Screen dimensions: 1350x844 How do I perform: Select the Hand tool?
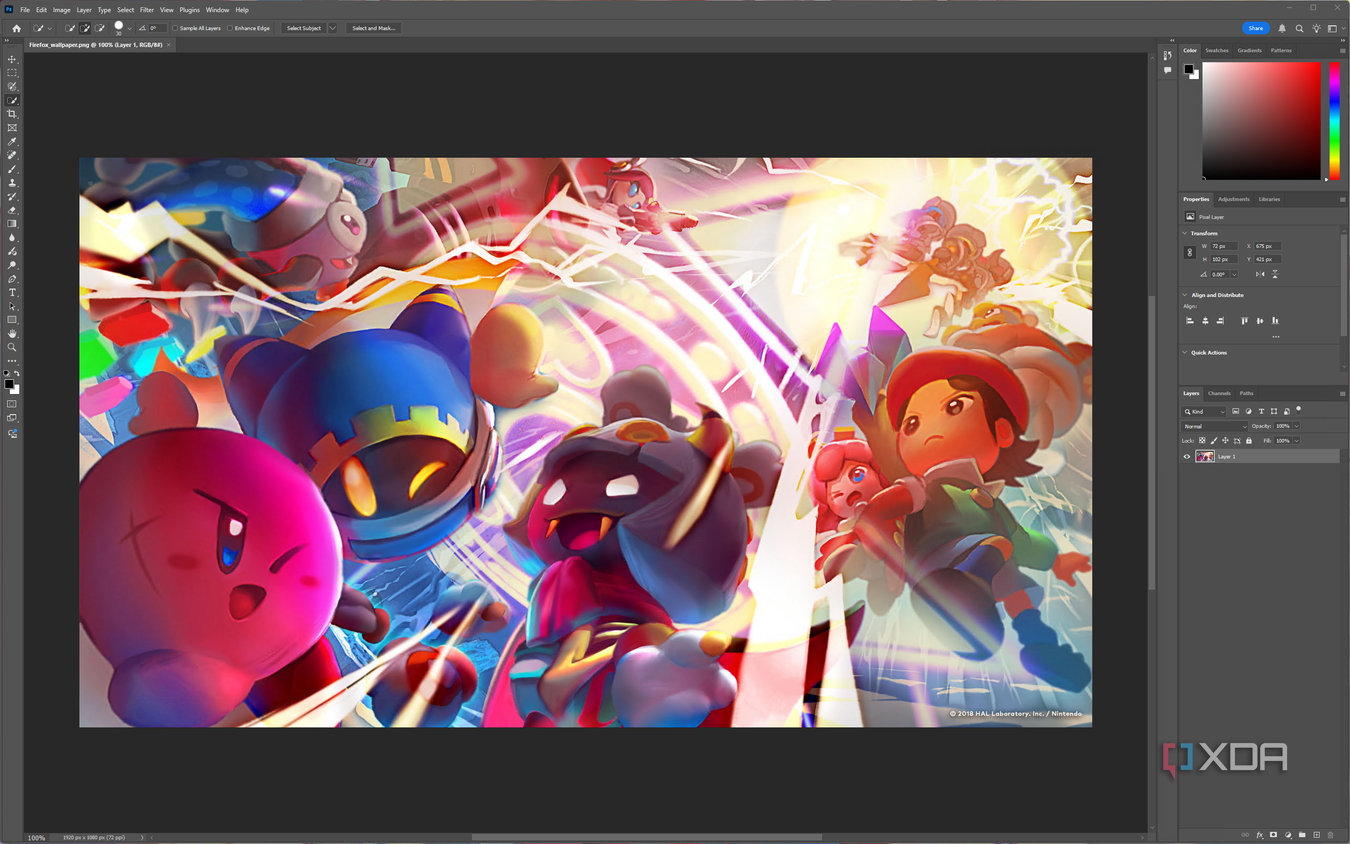[12, 333]
